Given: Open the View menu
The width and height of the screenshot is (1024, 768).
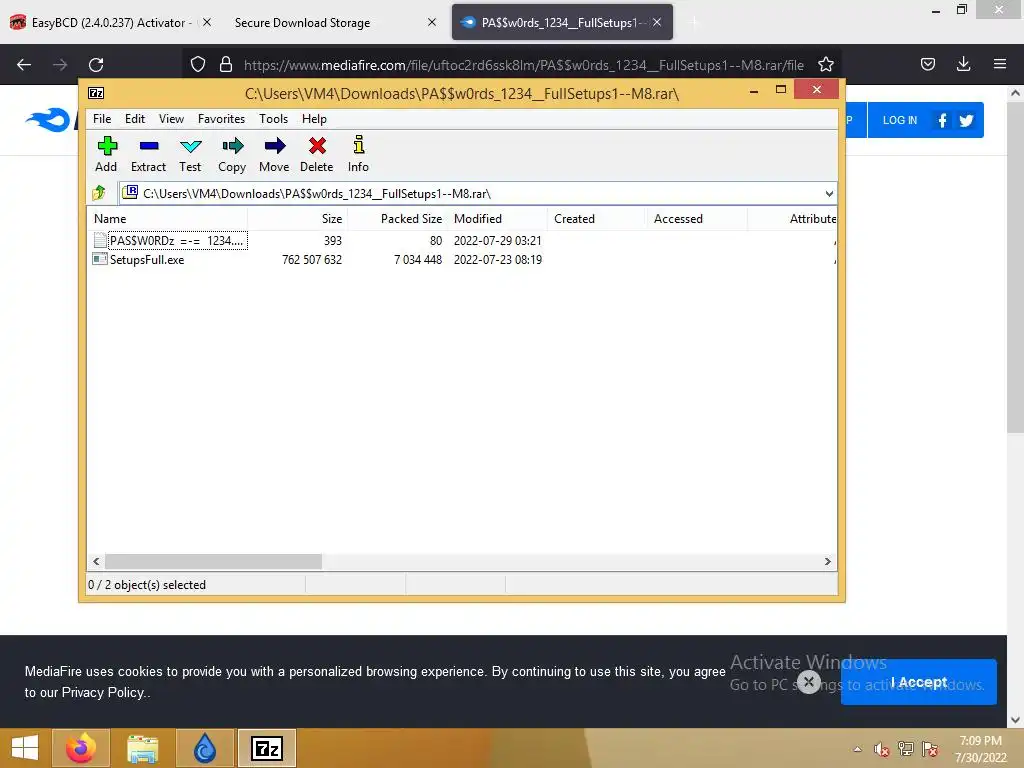Looking at the screenshot, I should (171, 119).
